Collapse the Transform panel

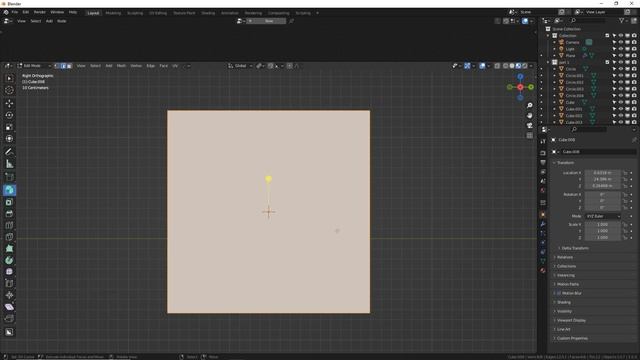click(x=565, y=162)
